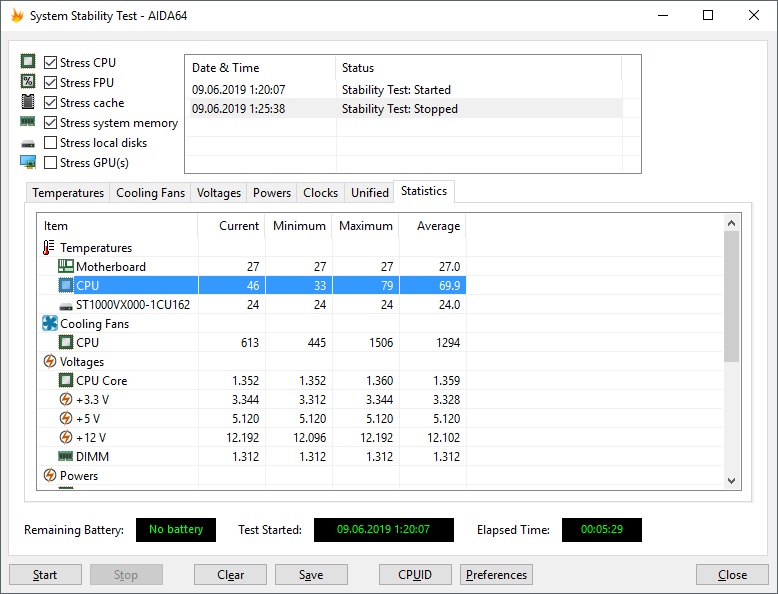Uncheck the Stress FPU checkbox
778x594 pixels.
[x=50, y=82]
